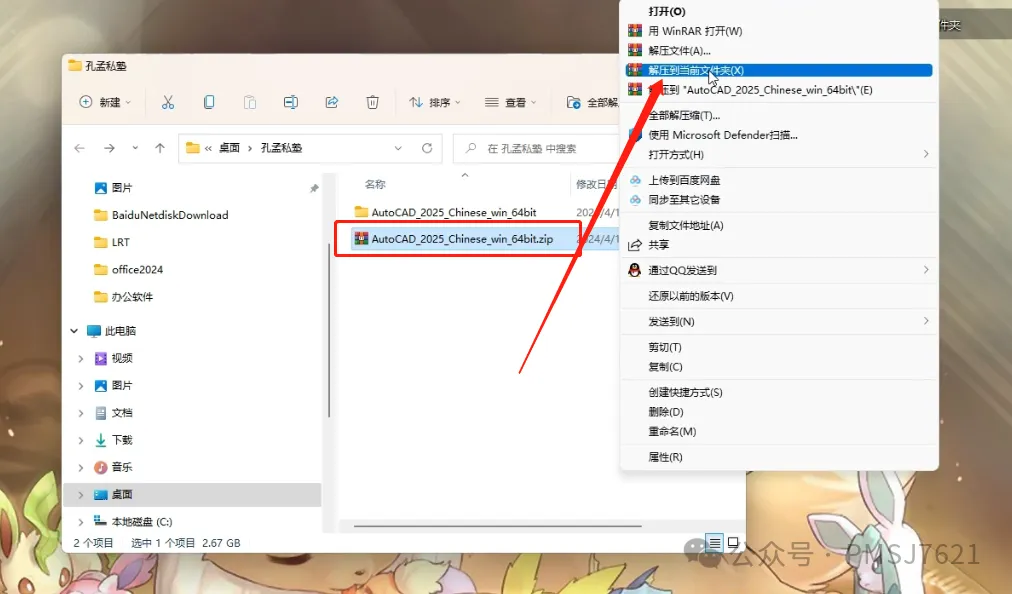
Task: Expand the 视频 tree node
Action: point(81,358)
